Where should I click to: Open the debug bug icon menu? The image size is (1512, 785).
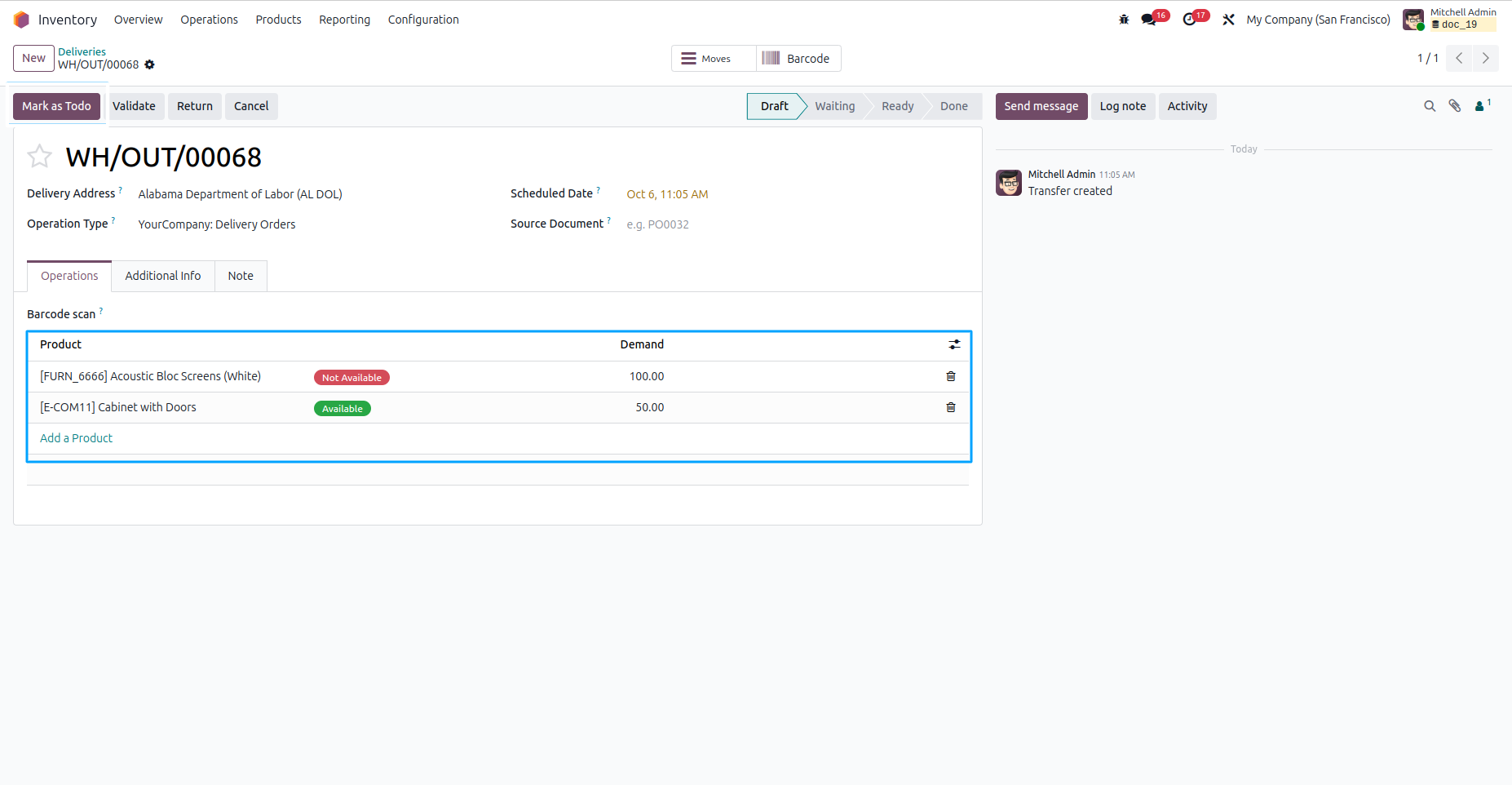coord(1124,20)
